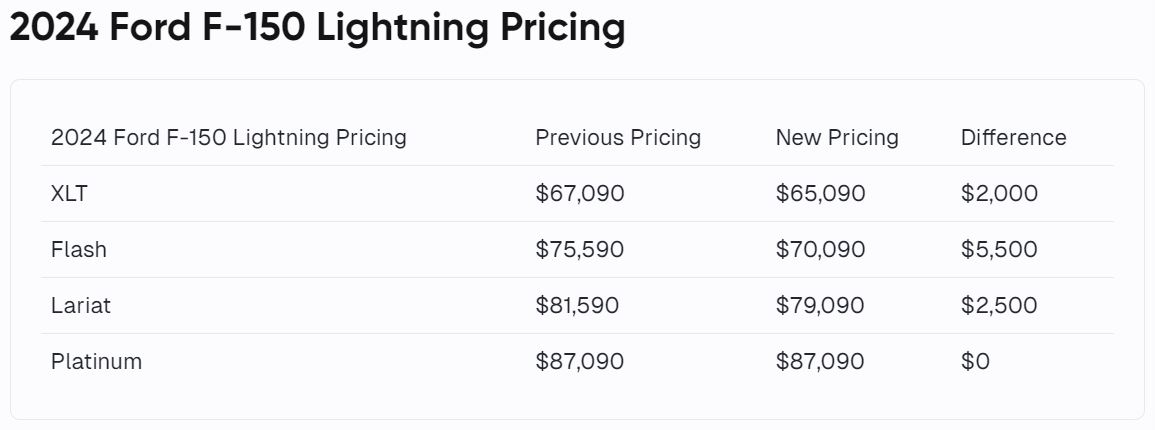Image resolution: width=1155 pixels, height=430 pixels.
Task: Click the Difference column header
Action: pos(1013,137)
